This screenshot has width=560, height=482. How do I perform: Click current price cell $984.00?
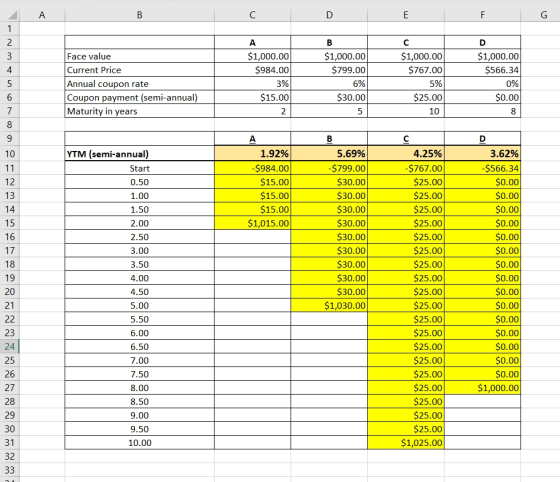click(252, 70)
